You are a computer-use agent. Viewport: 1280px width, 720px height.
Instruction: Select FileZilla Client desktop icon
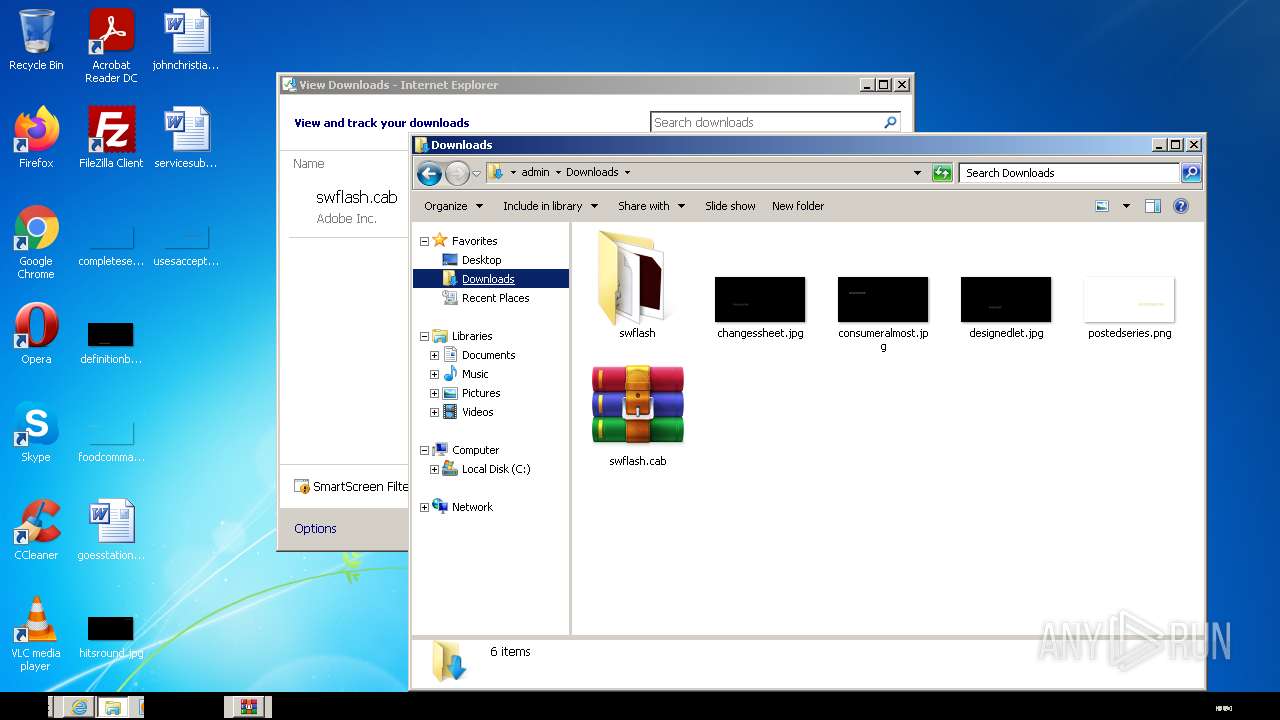[x=111, y=138]
